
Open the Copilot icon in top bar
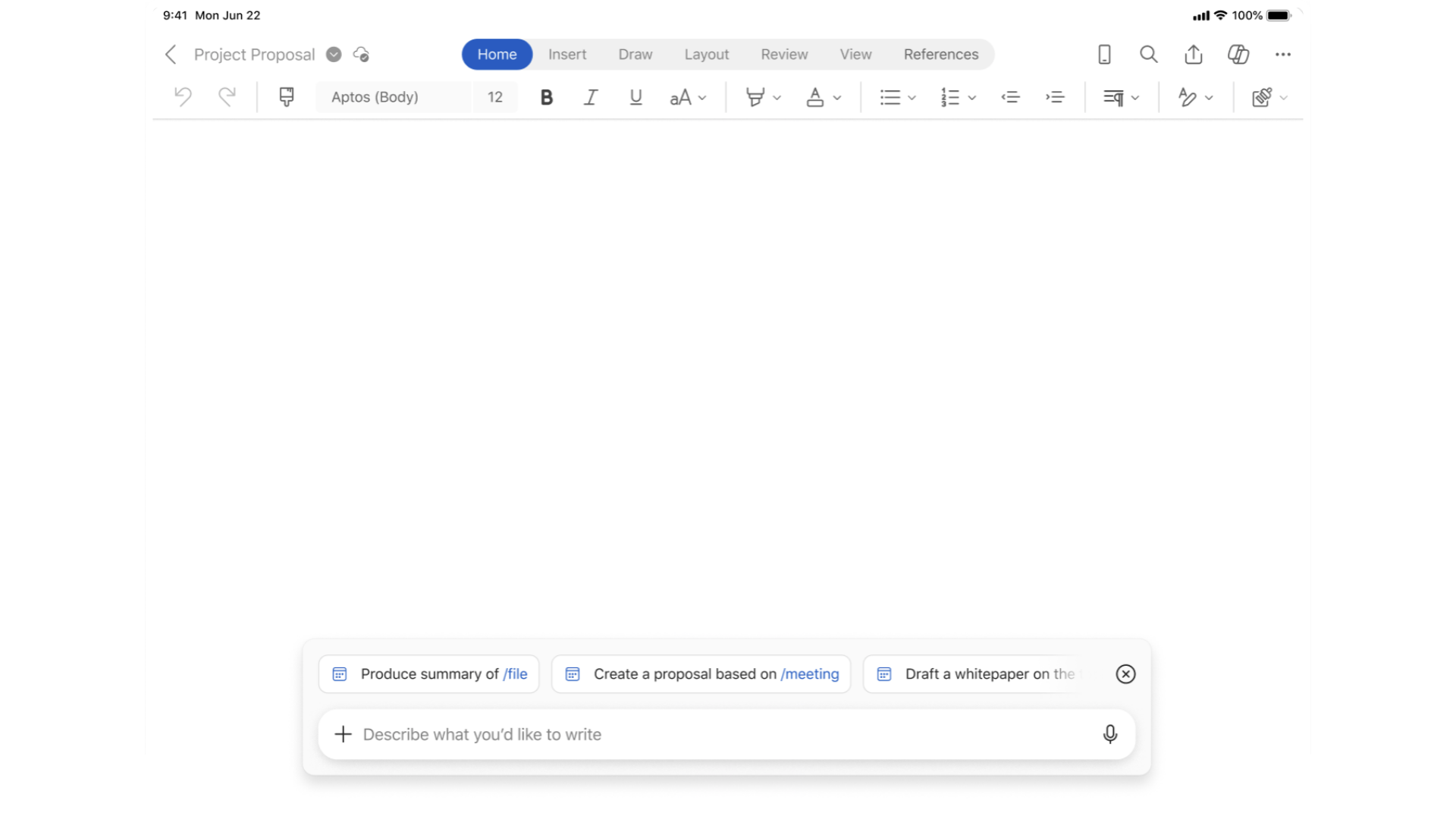click(x=1238, y=54)
